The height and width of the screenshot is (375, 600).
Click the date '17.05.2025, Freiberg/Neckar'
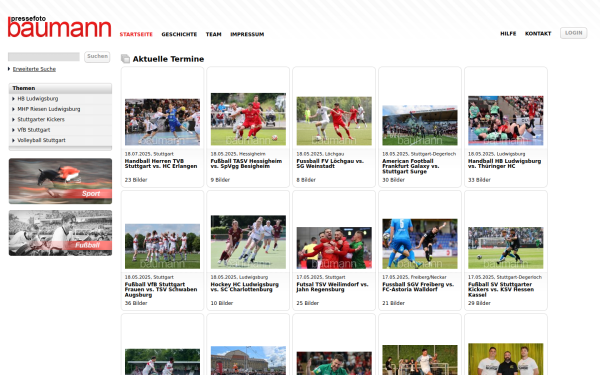[414, 277]
